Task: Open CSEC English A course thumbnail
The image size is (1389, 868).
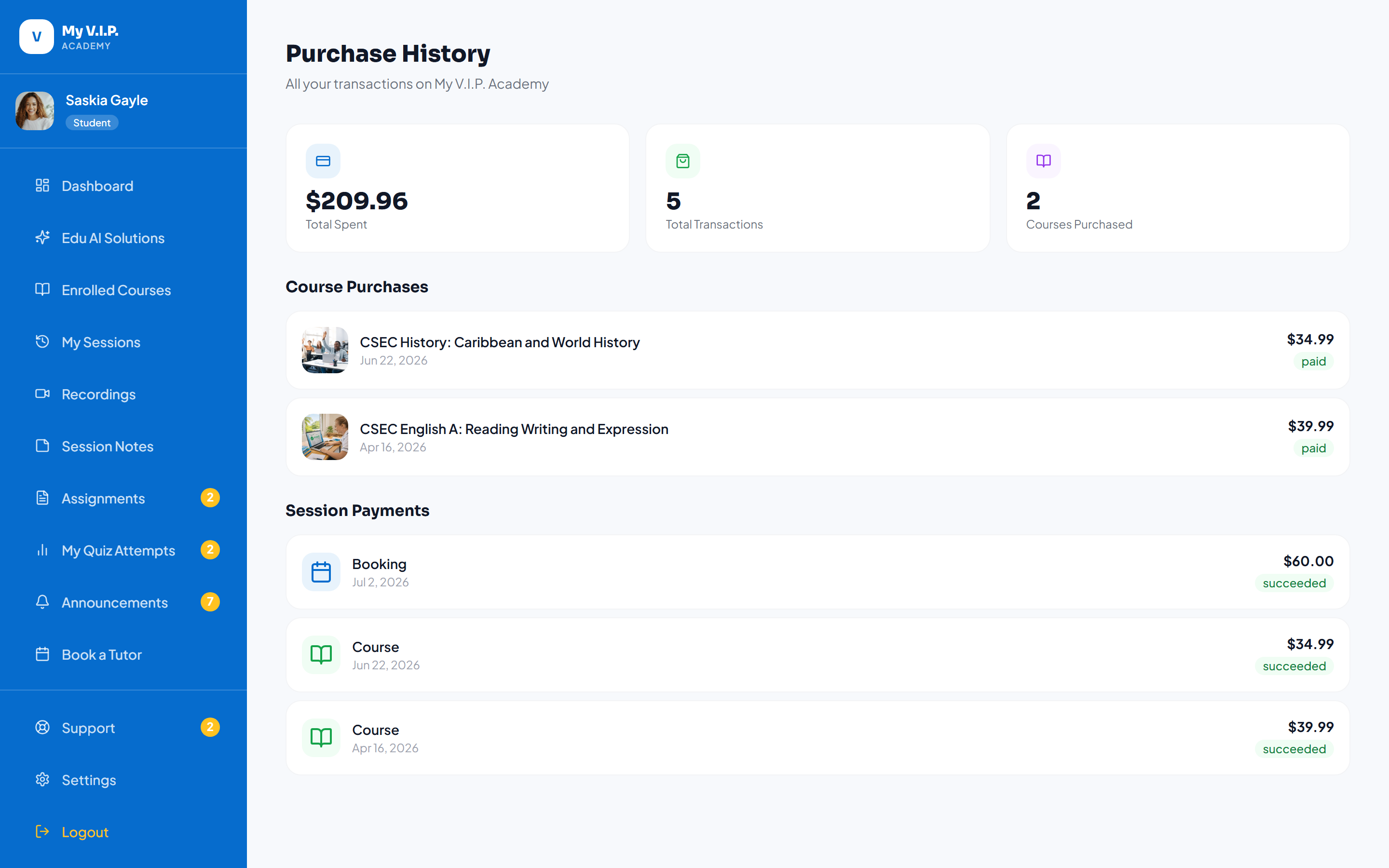Action: coord(325,437)
